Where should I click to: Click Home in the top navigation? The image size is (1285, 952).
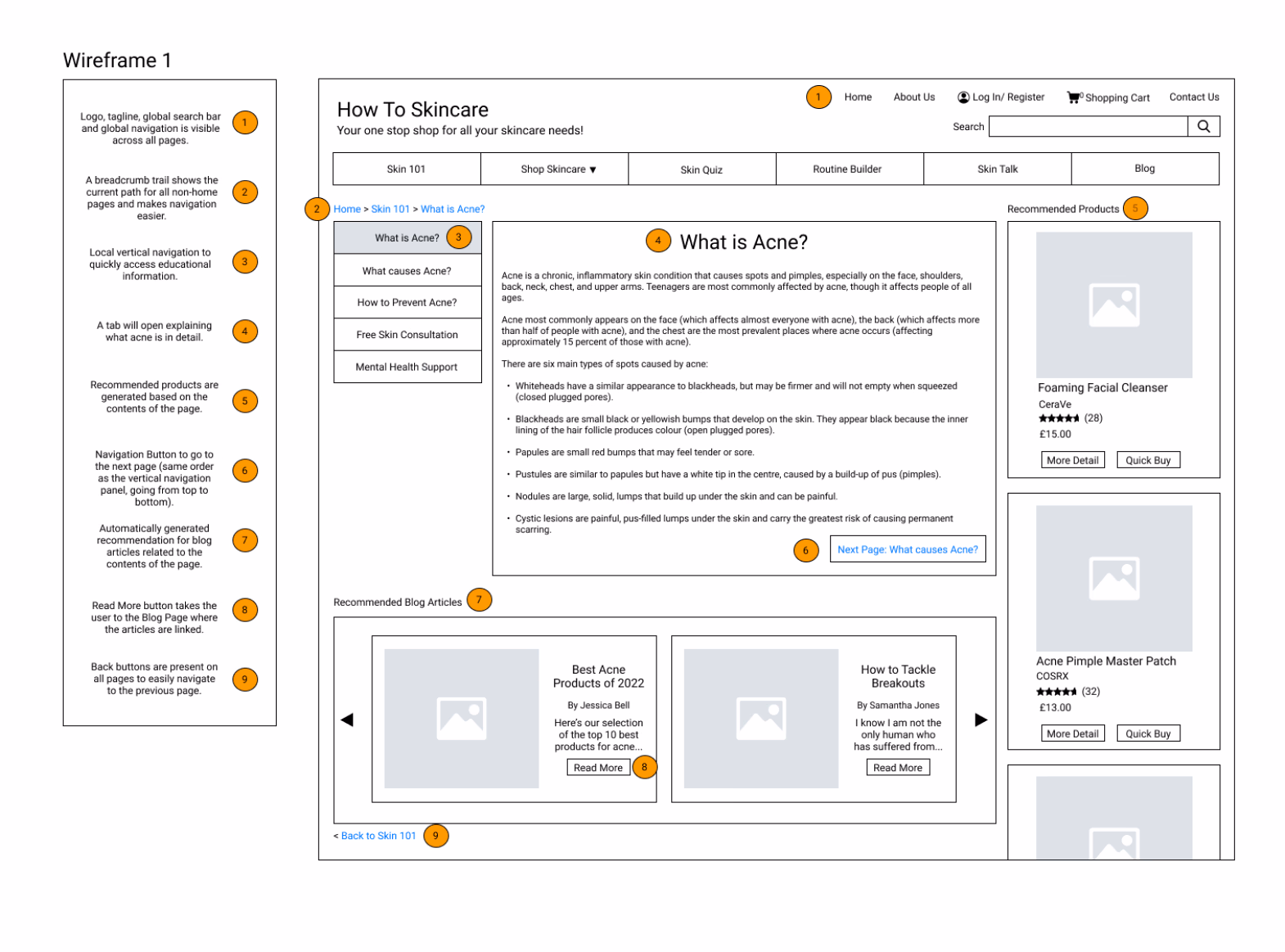(858, 97)
